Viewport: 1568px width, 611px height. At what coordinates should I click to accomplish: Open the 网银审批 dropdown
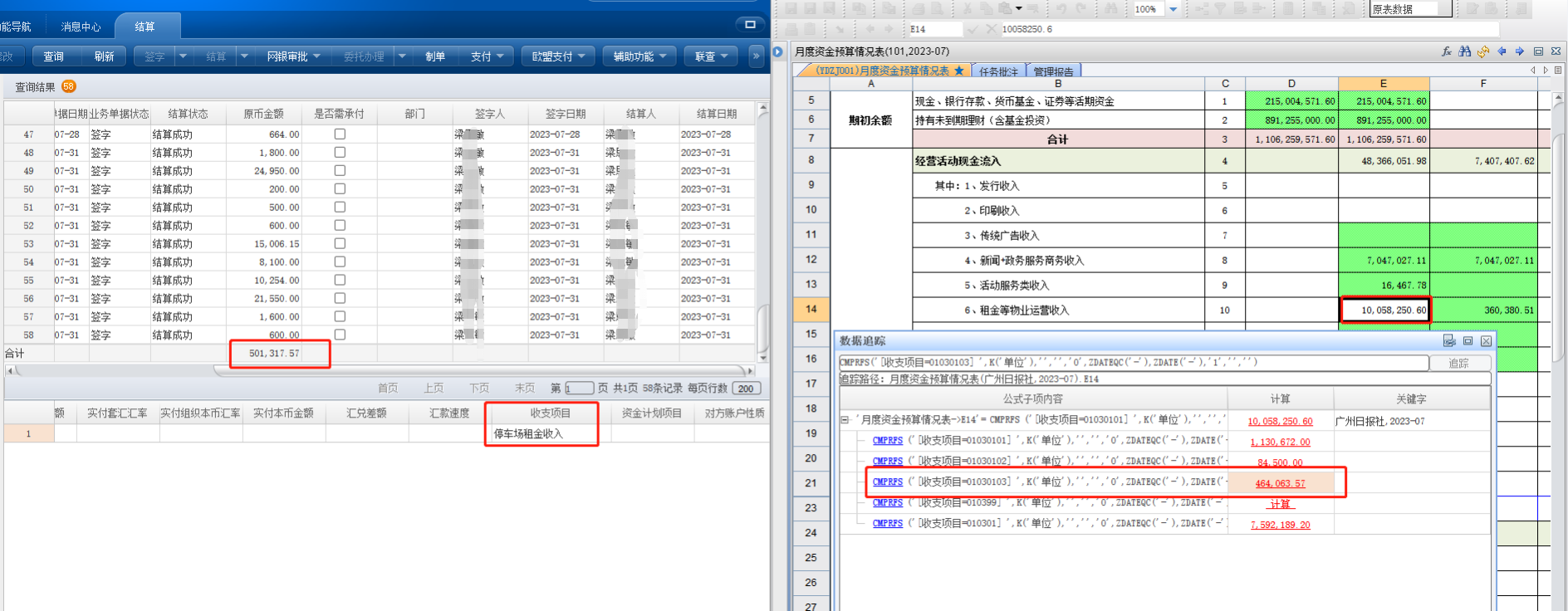click(292, 56)
